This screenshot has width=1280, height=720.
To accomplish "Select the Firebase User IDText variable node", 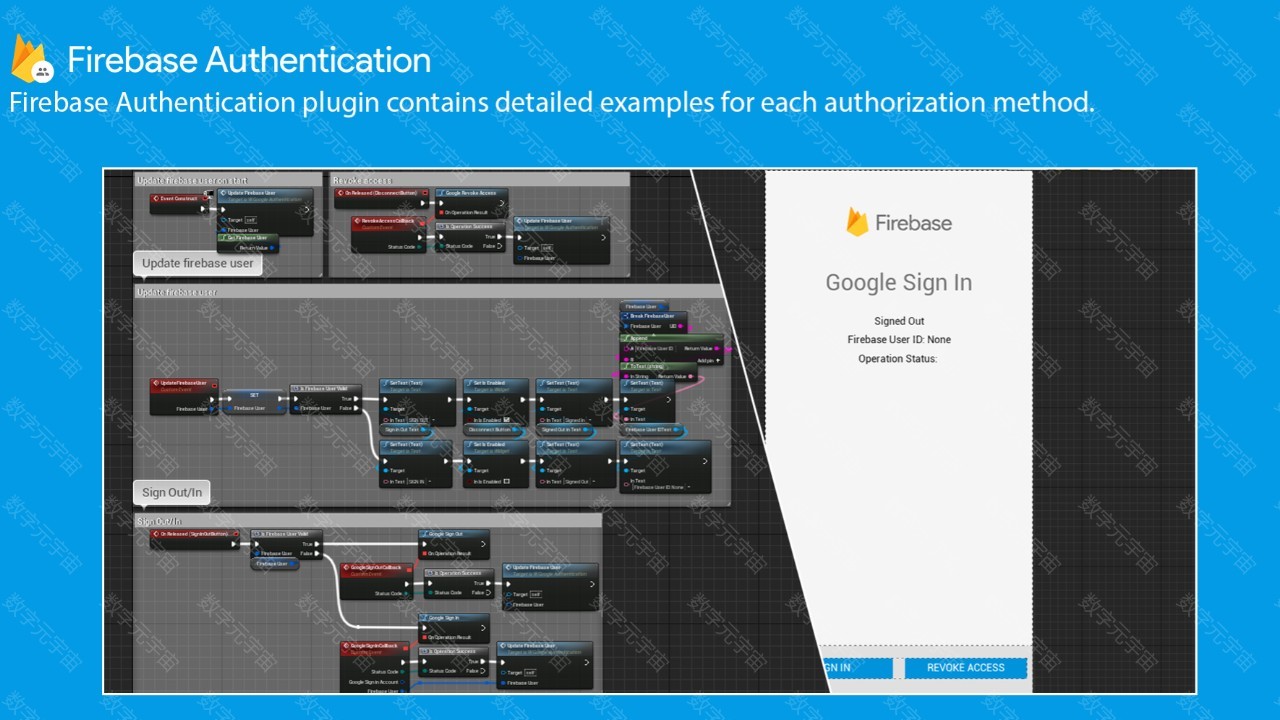I will 654,430.
